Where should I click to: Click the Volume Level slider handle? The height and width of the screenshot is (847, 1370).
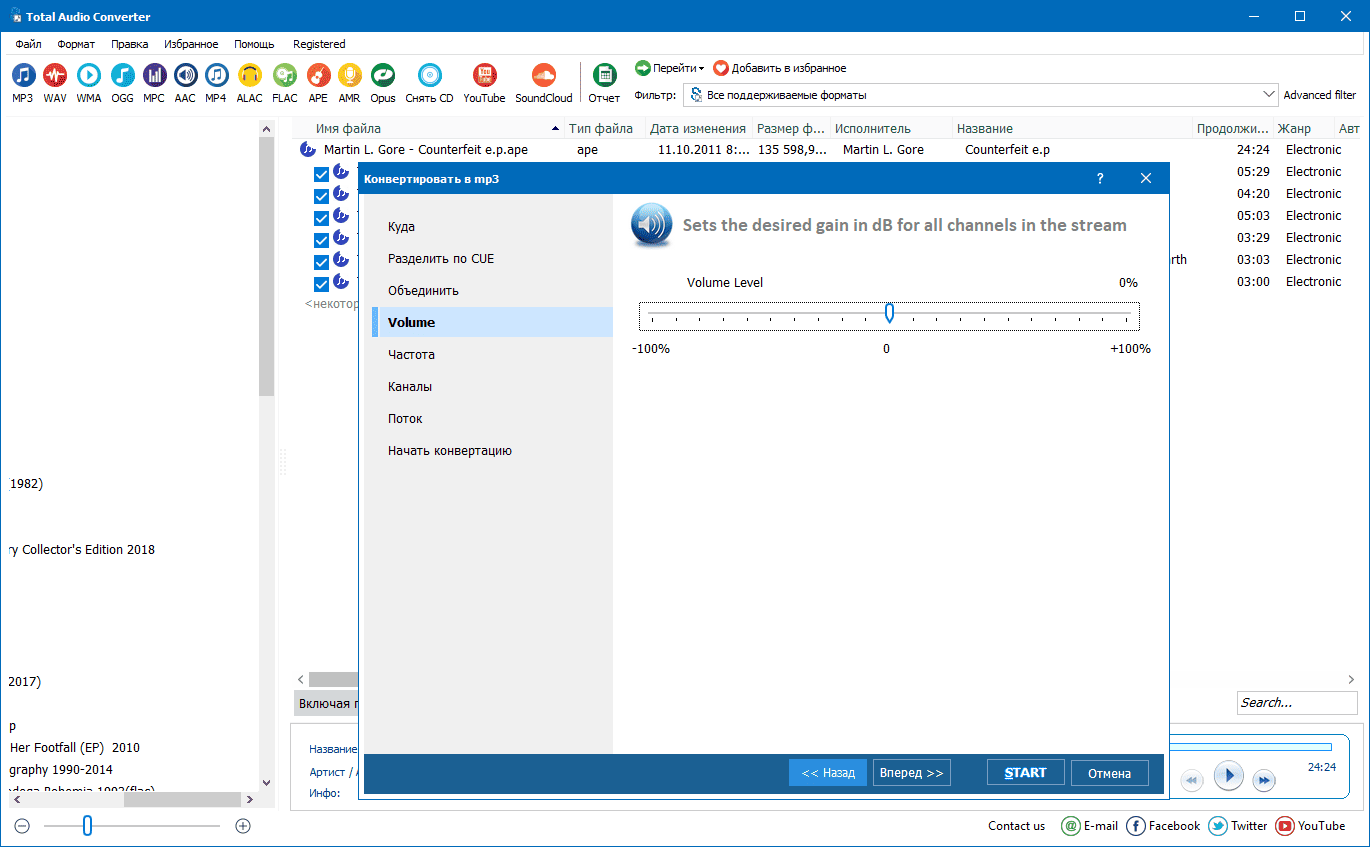point(889,314)
